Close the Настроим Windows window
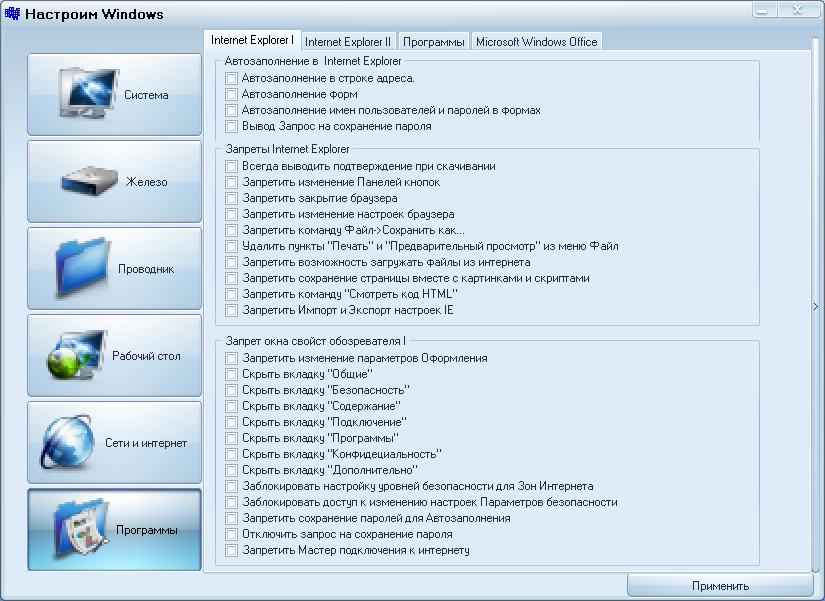825x601 pixels. point(797,9)
